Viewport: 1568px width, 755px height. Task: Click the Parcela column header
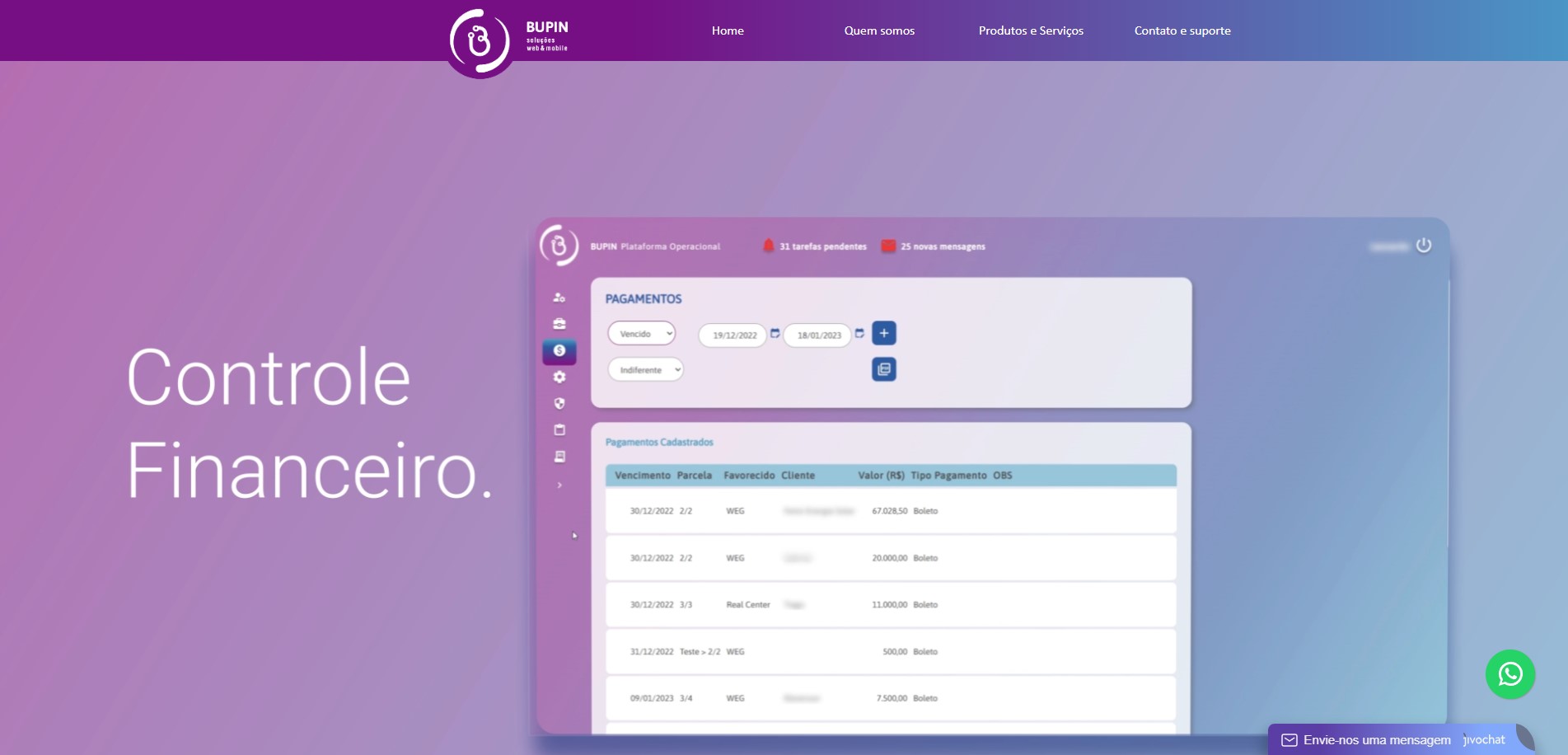pos(695,476)
